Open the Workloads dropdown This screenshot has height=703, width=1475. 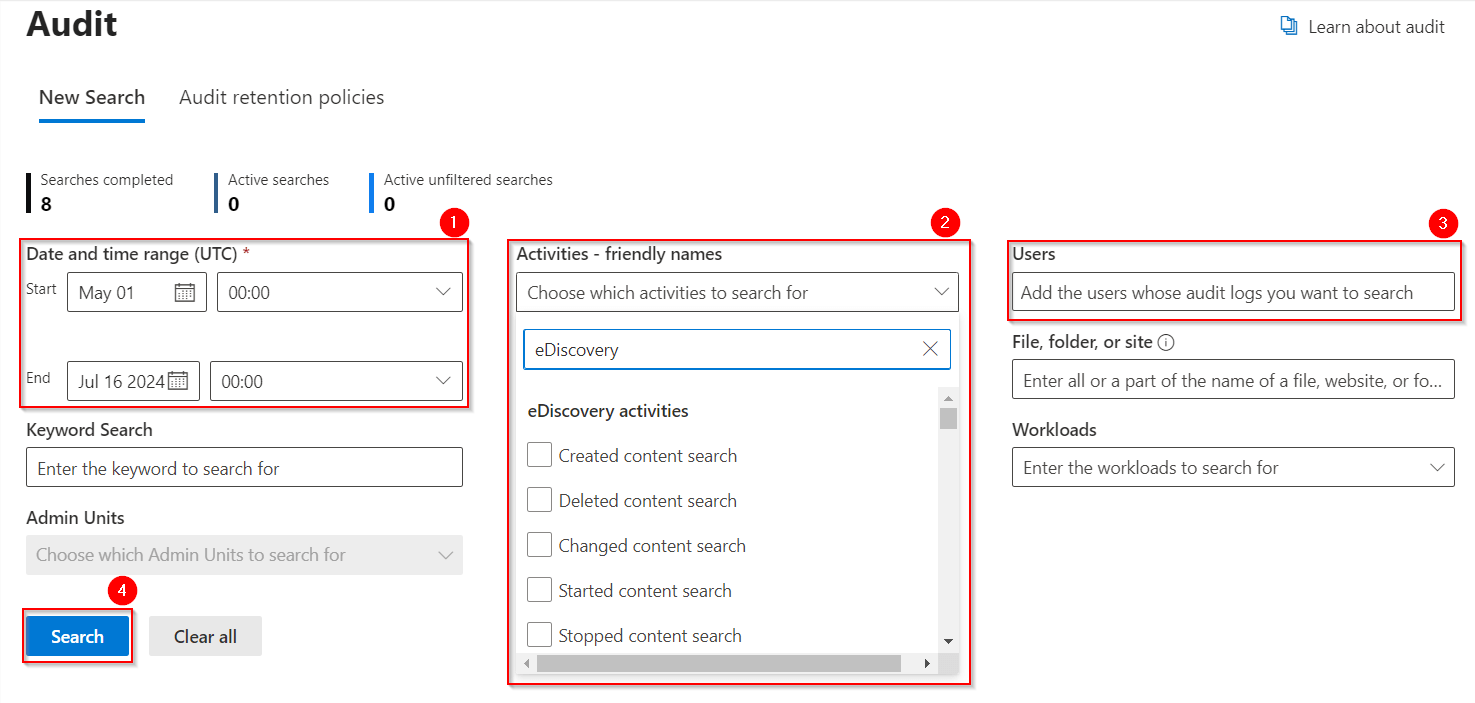point(1436,467)
